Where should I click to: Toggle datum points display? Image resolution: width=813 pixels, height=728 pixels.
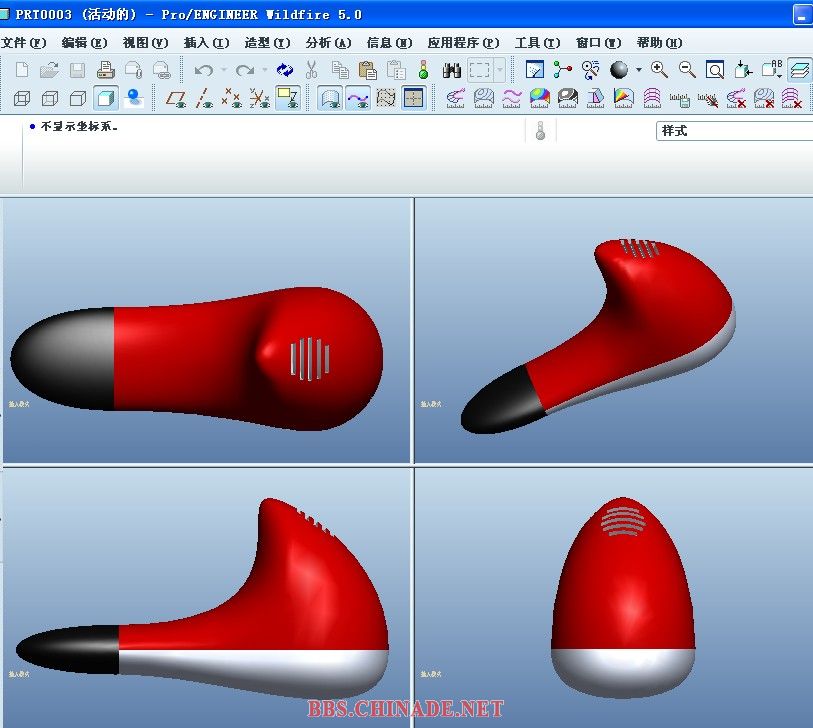click(232, 98)
